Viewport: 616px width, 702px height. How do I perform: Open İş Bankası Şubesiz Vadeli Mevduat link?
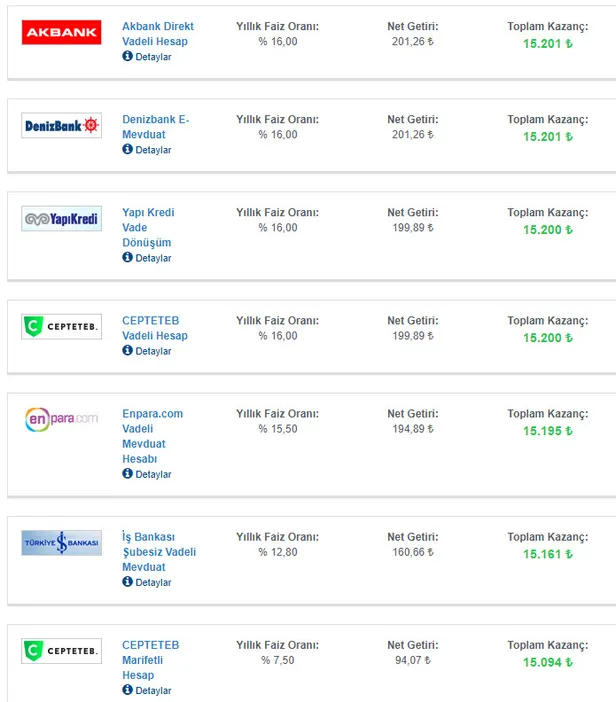[158, 552]
